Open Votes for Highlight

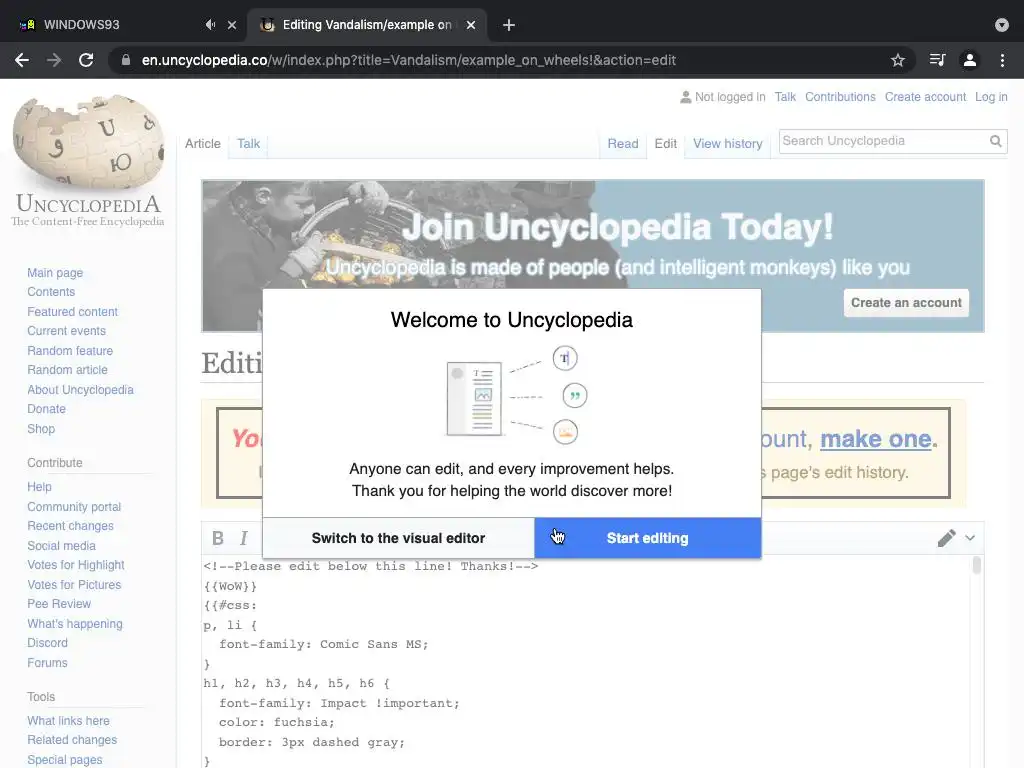pyautogui.click(x=76, y=565)
